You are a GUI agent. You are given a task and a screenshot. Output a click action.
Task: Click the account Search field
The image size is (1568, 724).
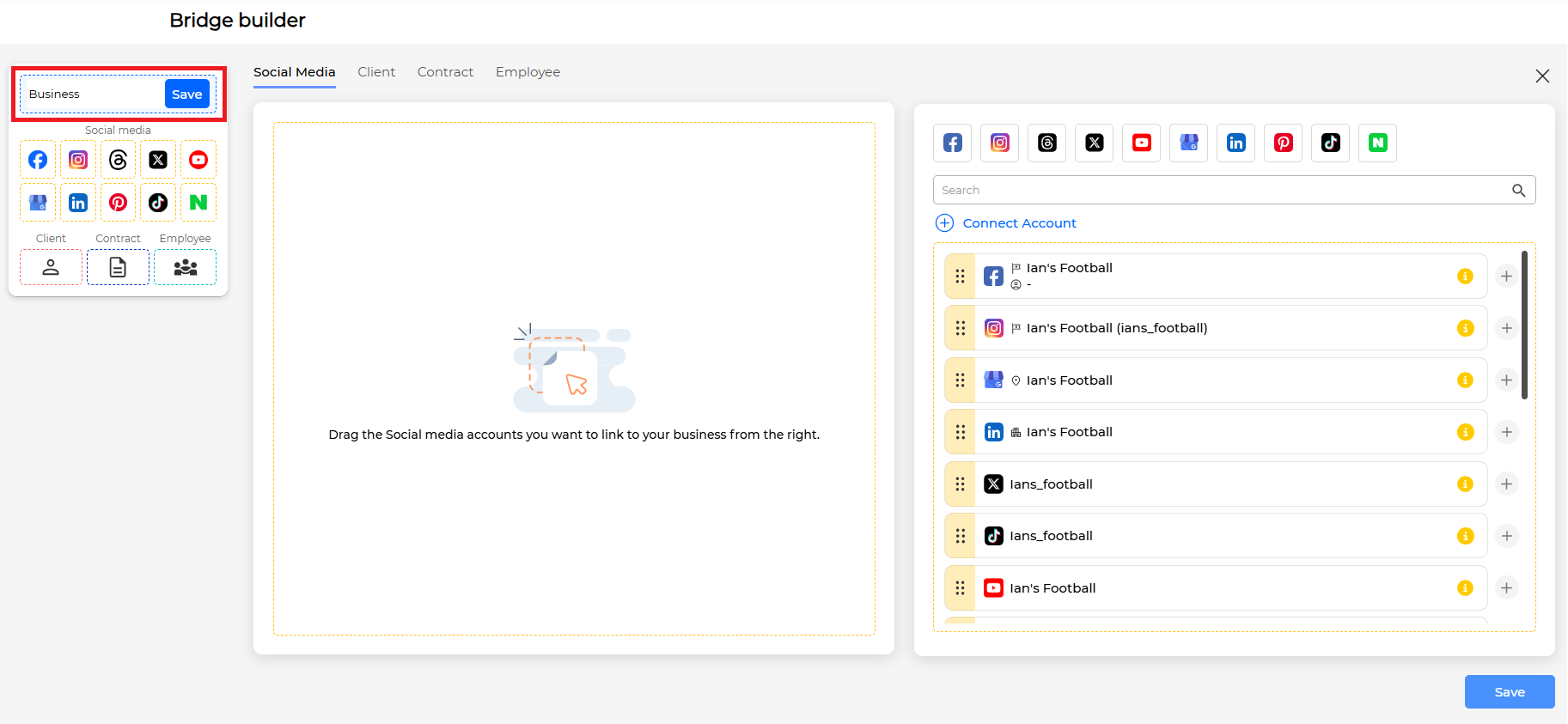click(1234, 191)
